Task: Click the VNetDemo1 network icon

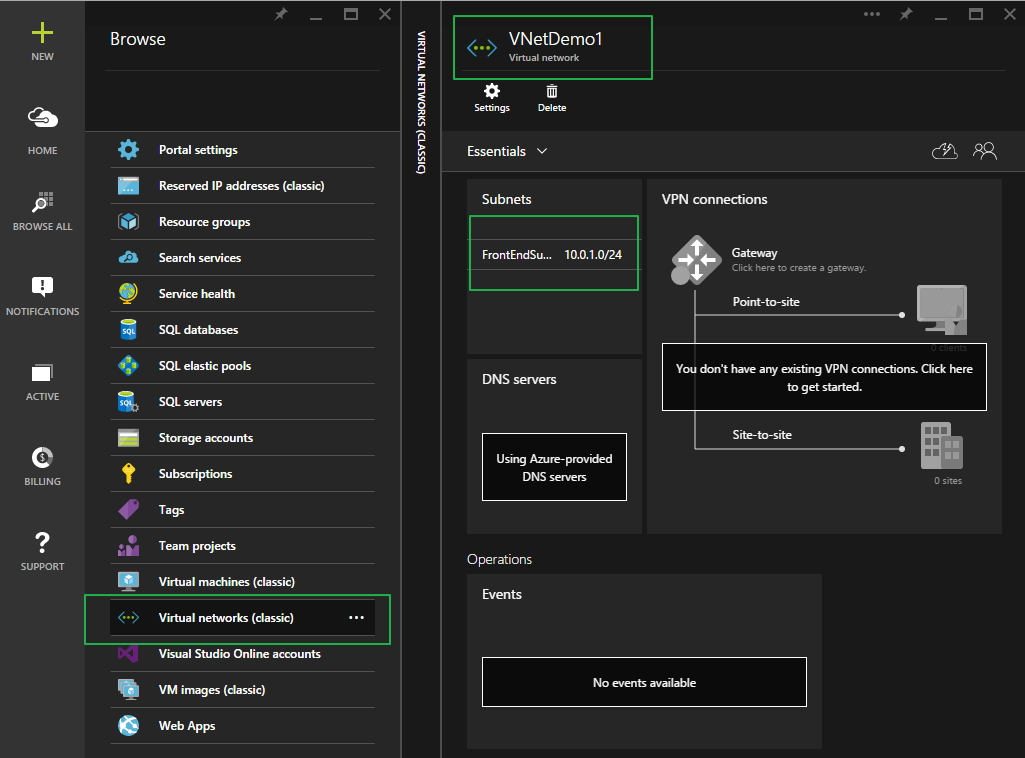Action: [x=482, y=48]
